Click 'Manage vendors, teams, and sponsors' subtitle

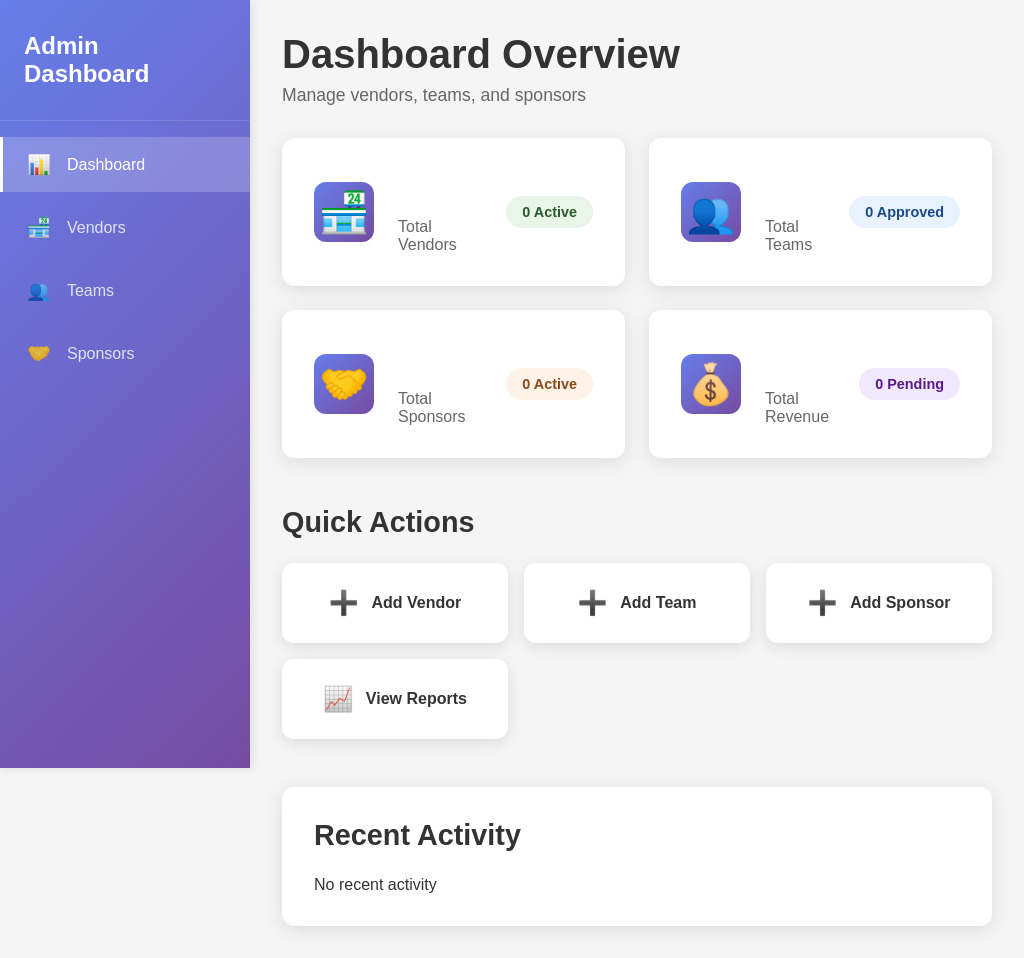(434, 95)
